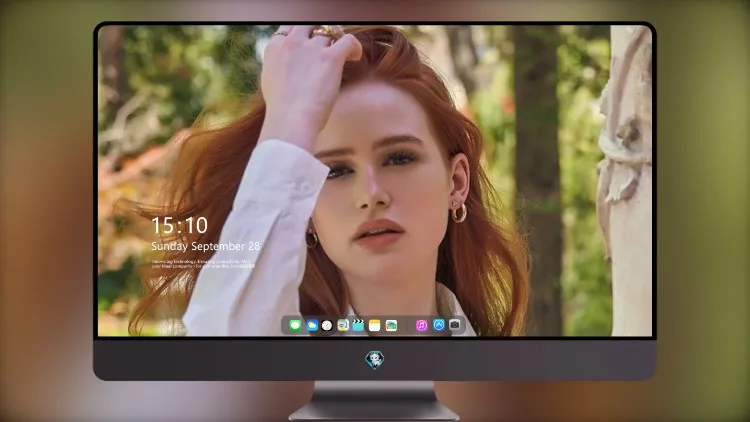The width and height of the screenshot is (750, 422).
Task: Click the diamond mascot logo on monitor bezel
Action: [x=375, y=360]
